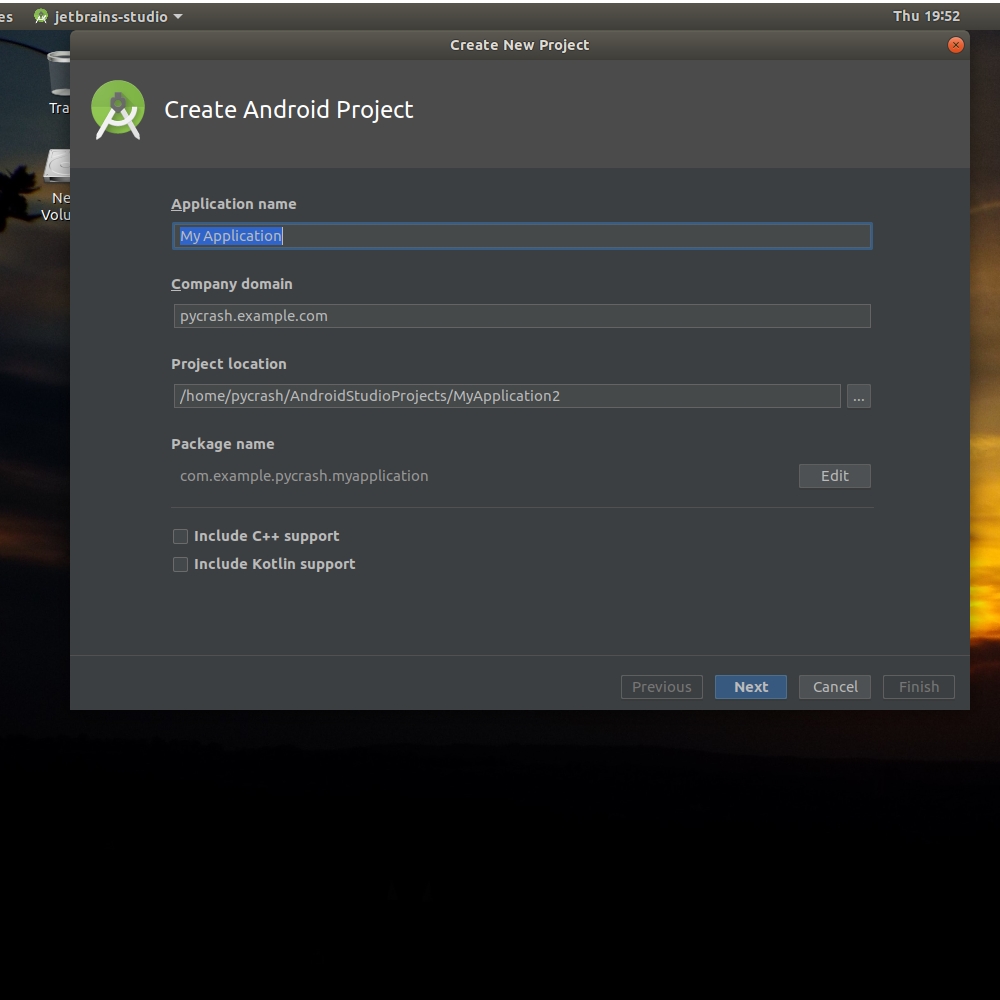
Task: Select the My Application name field
Action: coord(521,235)
